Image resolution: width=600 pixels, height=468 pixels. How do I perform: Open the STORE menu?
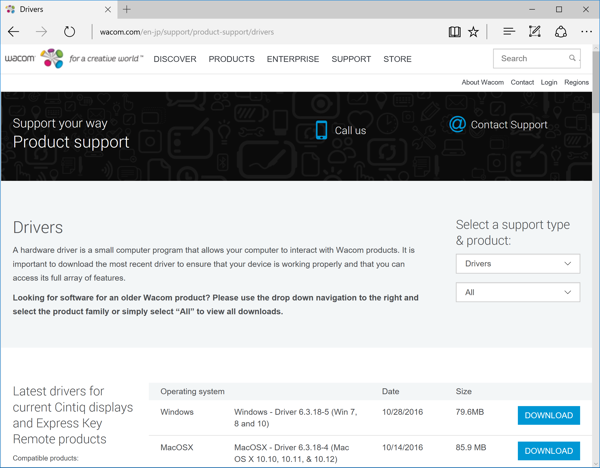(398, 59)
